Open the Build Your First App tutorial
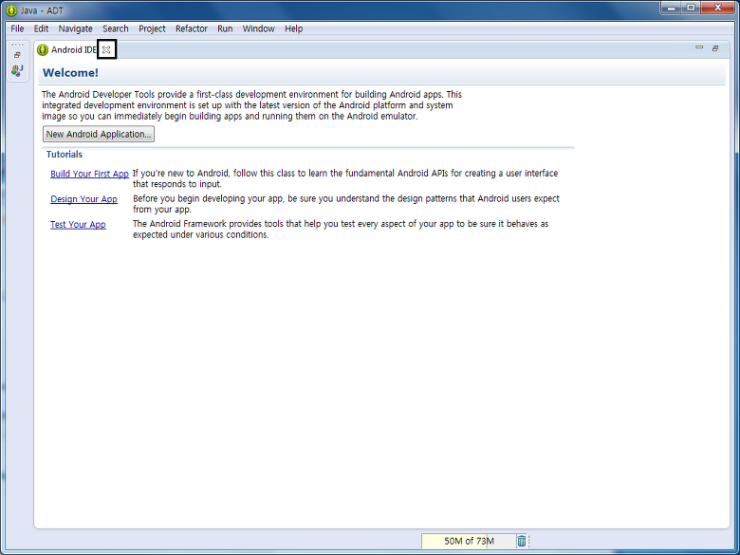Image resolution: width=740 pixels, height=555 pixels. click(x=90, y=174)
